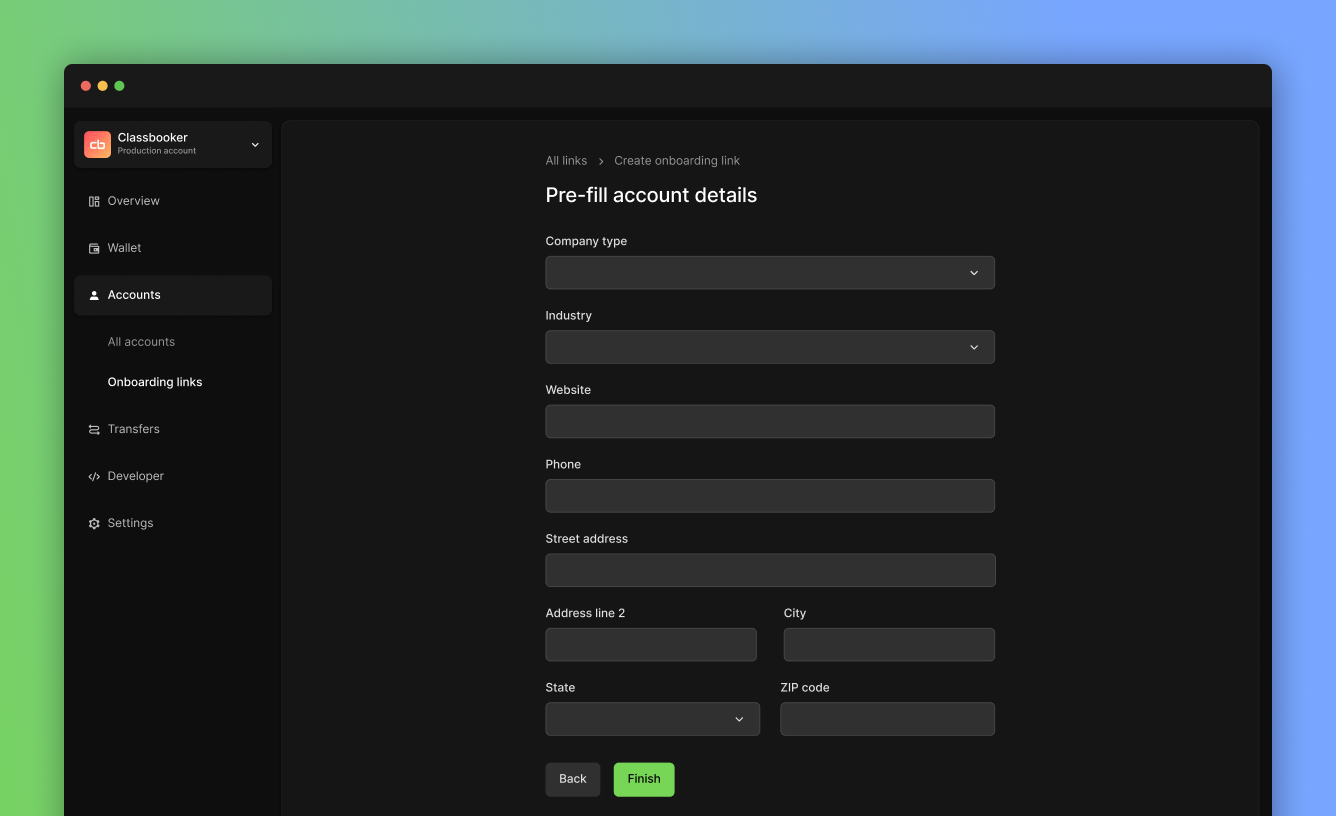The width and height of the screenshot is (1336, 816).
Task: Click the breadcrumb separator chevron
Action: click(601, 161)
